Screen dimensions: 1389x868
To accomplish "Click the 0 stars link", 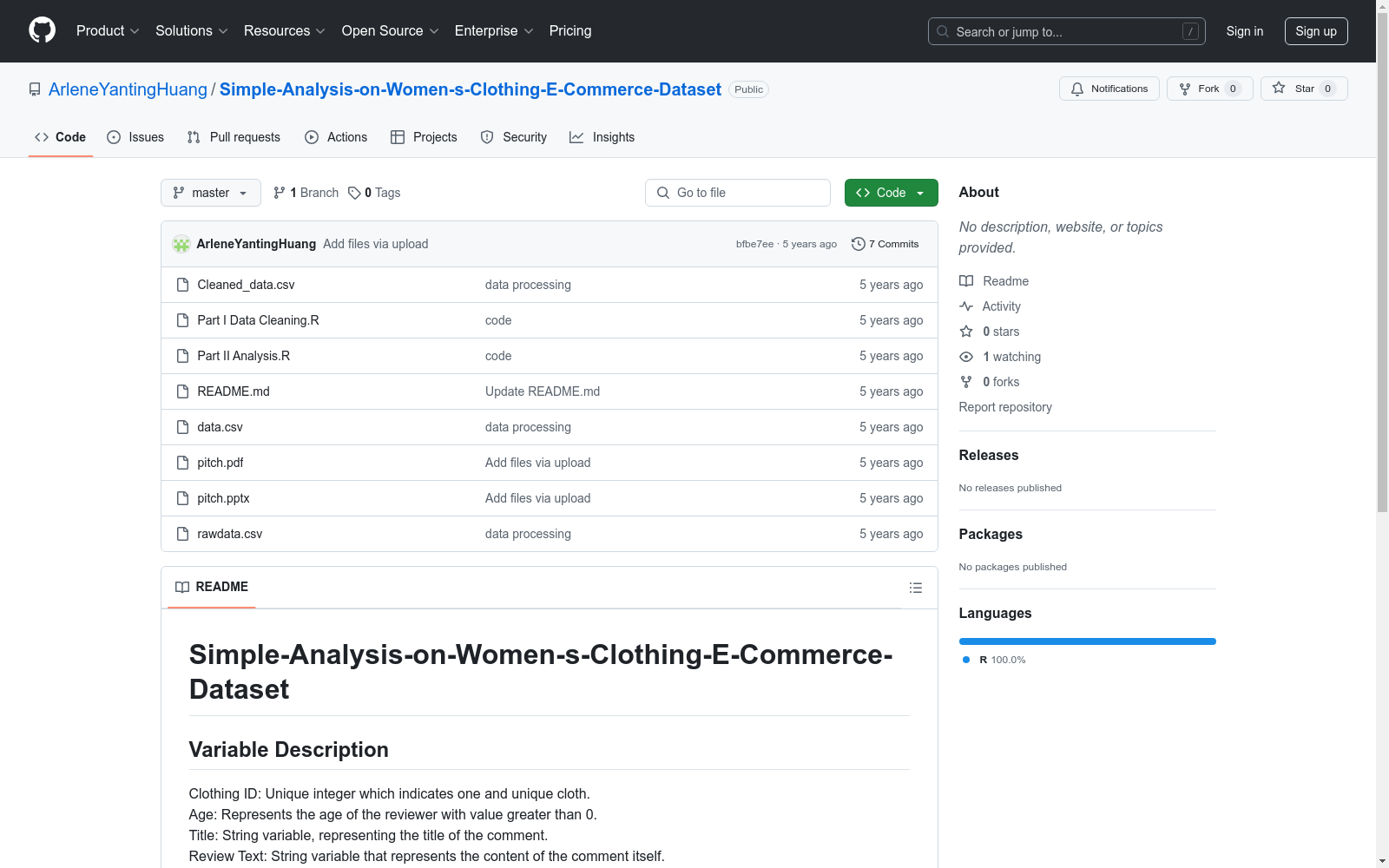I will click(x=990, y=332).
